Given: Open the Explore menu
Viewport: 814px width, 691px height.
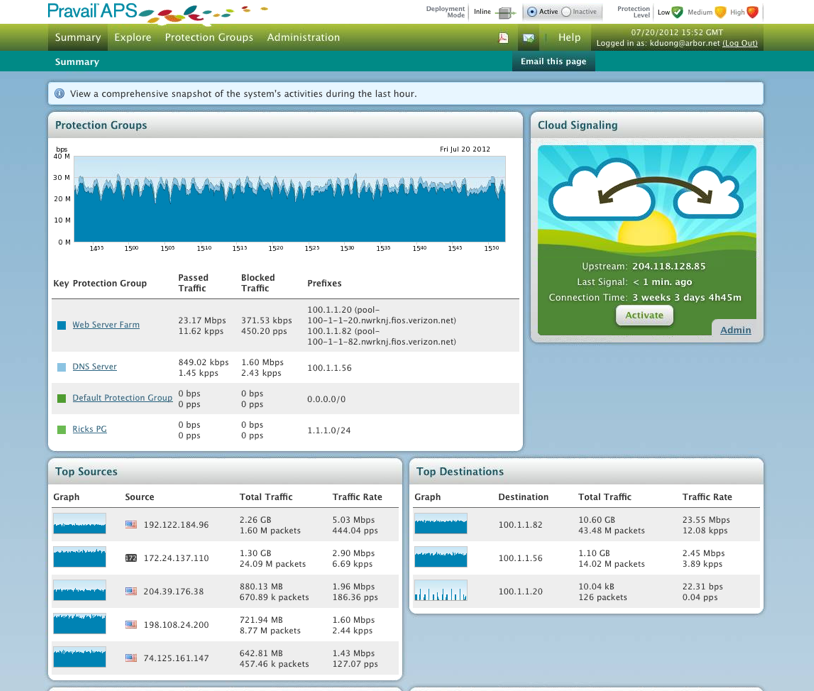Looking at the screenshot, I should [132, 38].
